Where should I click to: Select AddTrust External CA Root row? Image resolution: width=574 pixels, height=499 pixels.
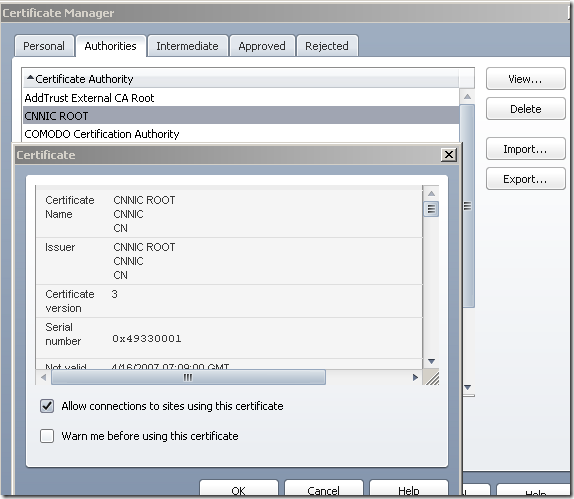241,98
